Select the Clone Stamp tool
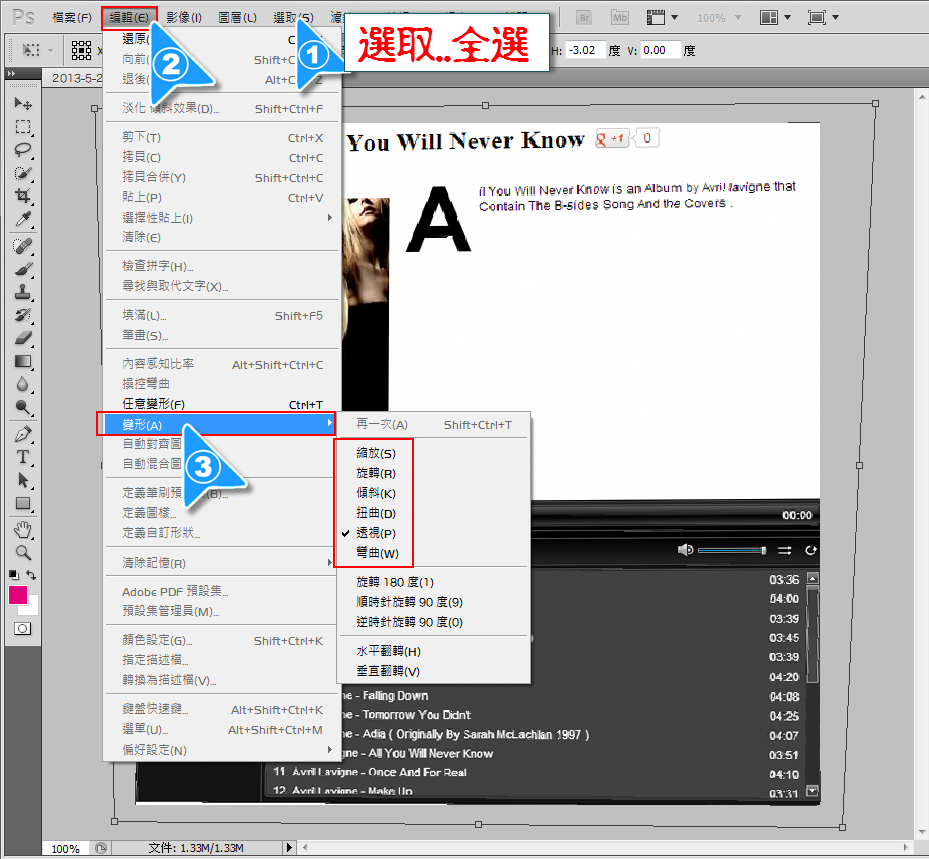 pyautogui.click(x=23, y=292)
